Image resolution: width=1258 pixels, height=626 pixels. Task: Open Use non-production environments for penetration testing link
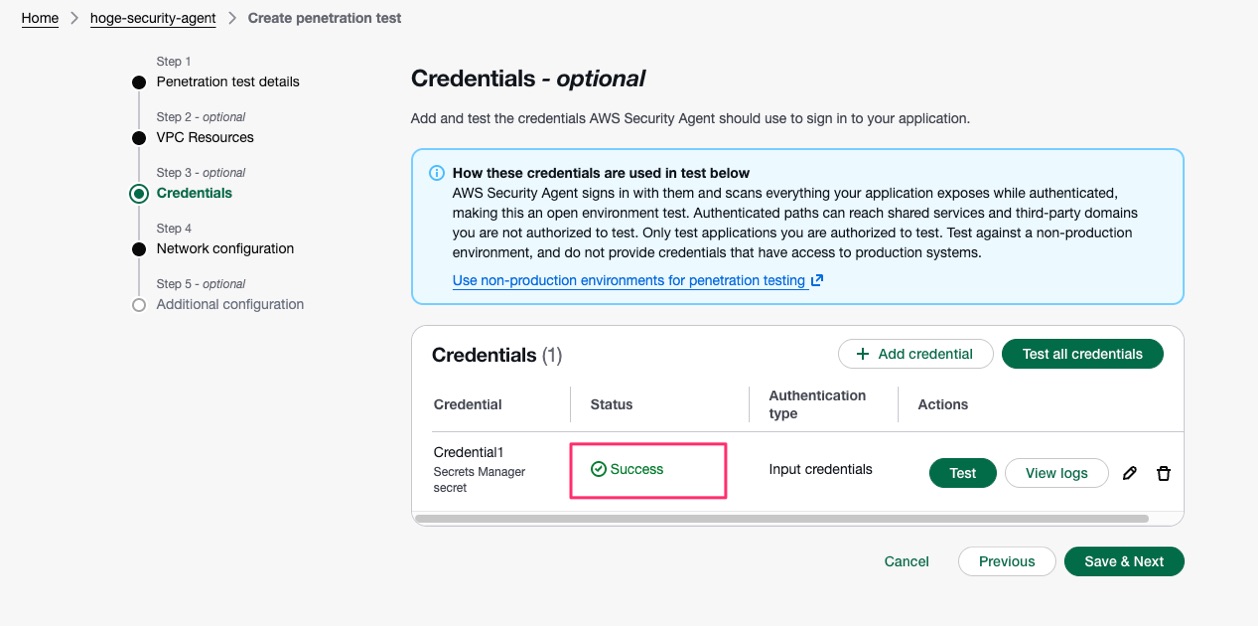click(x=629, y=281)
